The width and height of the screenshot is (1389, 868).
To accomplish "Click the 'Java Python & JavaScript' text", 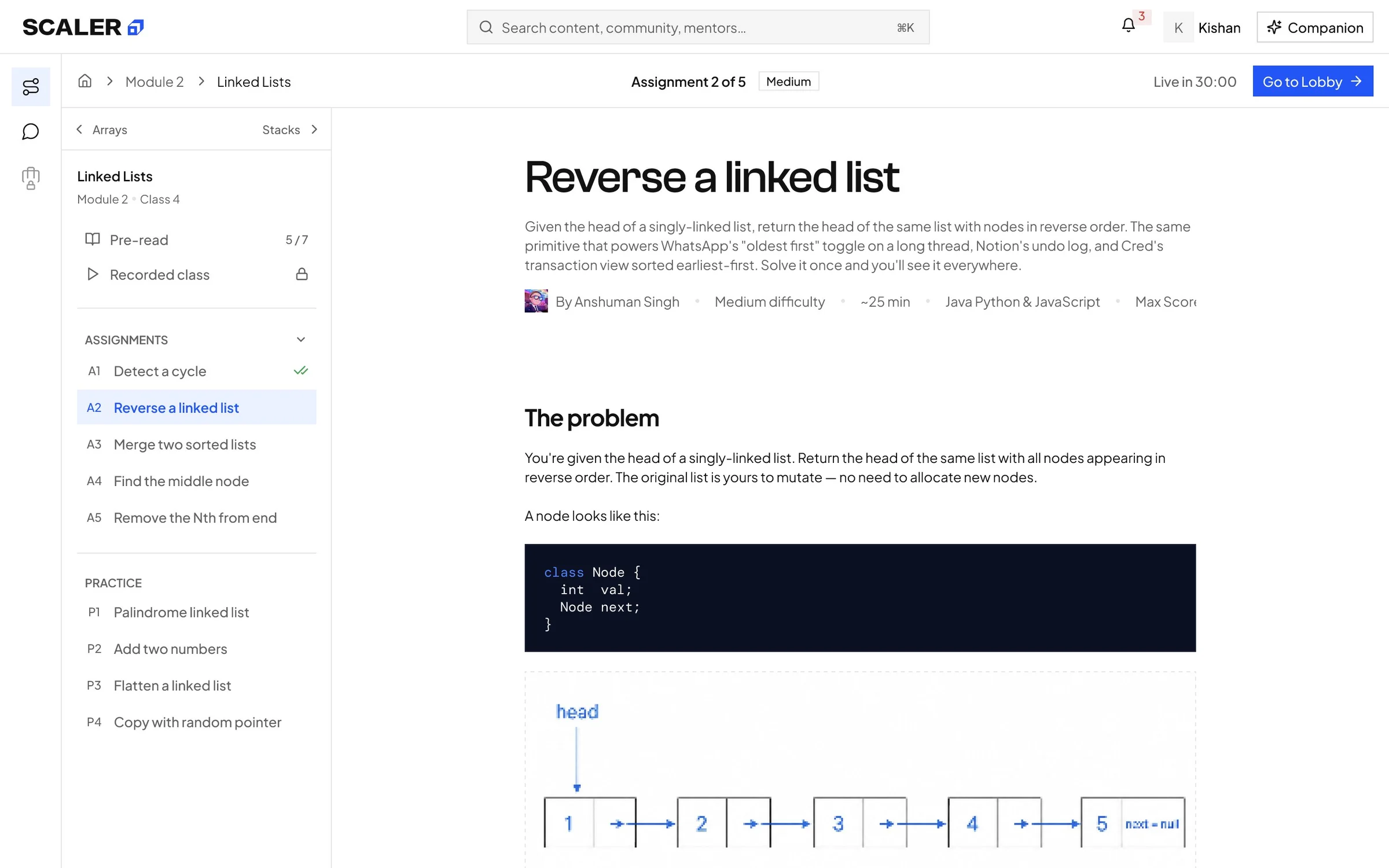I will click(1022, 301).
